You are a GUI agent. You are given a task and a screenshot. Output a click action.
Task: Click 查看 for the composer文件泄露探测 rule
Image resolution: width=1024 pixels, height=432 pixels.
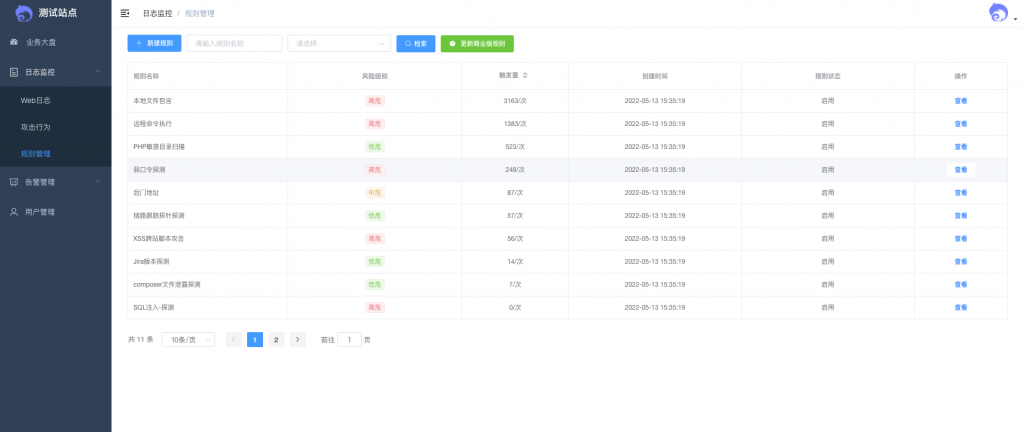pos(961,285)
